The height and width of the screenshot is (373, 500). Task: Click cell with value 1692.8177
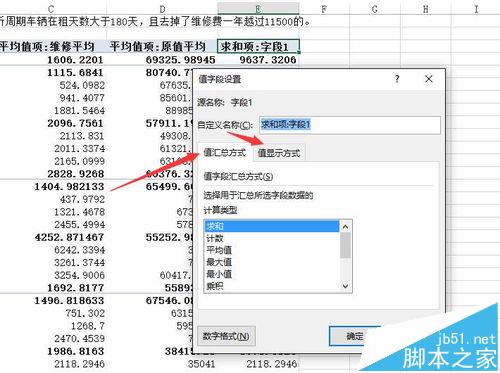pos(53,288)
